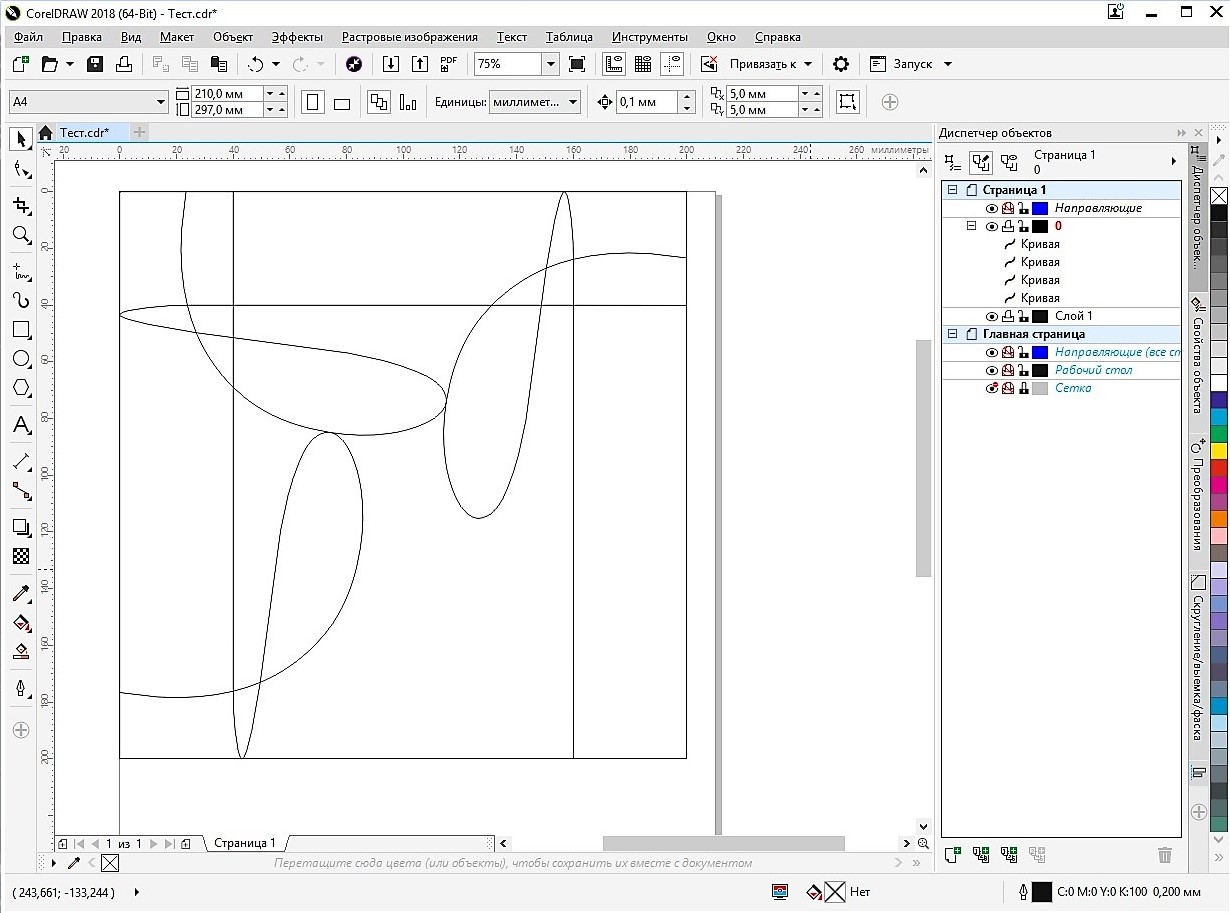This screenshot has width=1230, height=913.
Task: Select the Freehand drawing tool
Action: coord(20,270)
